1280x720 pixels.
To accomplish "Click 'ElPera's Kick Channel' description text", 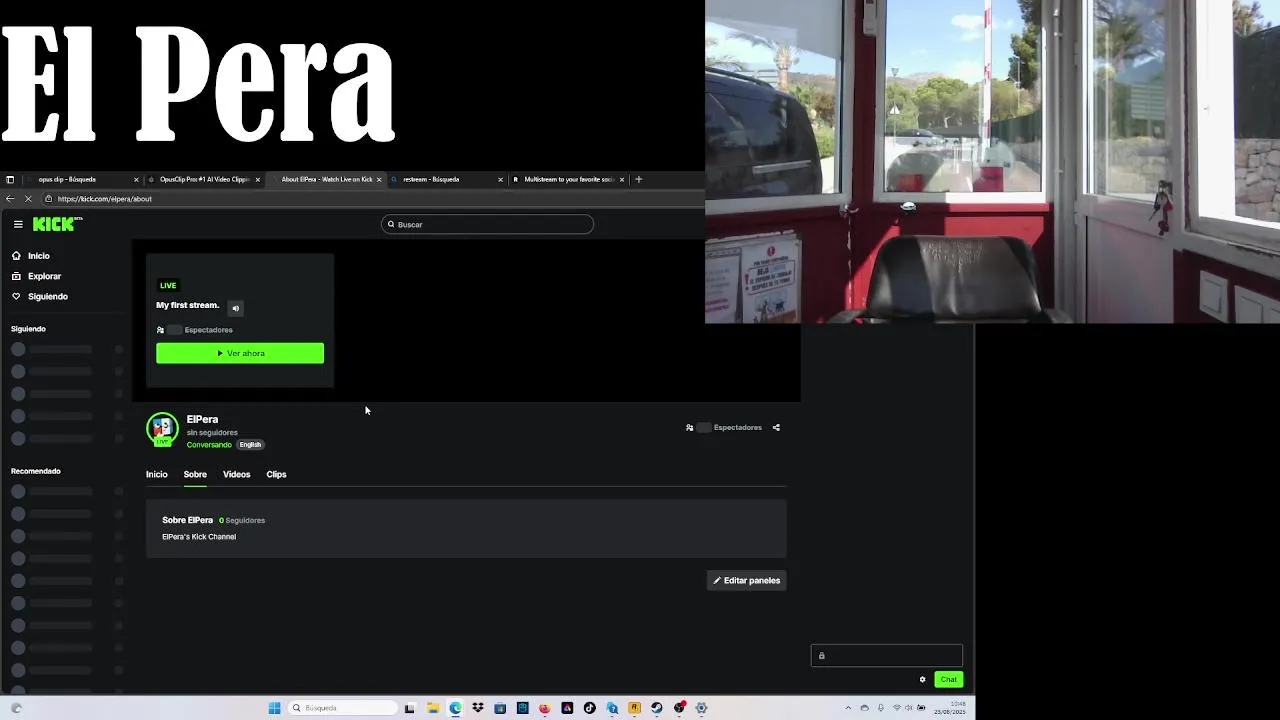I will tap(199, 537).
